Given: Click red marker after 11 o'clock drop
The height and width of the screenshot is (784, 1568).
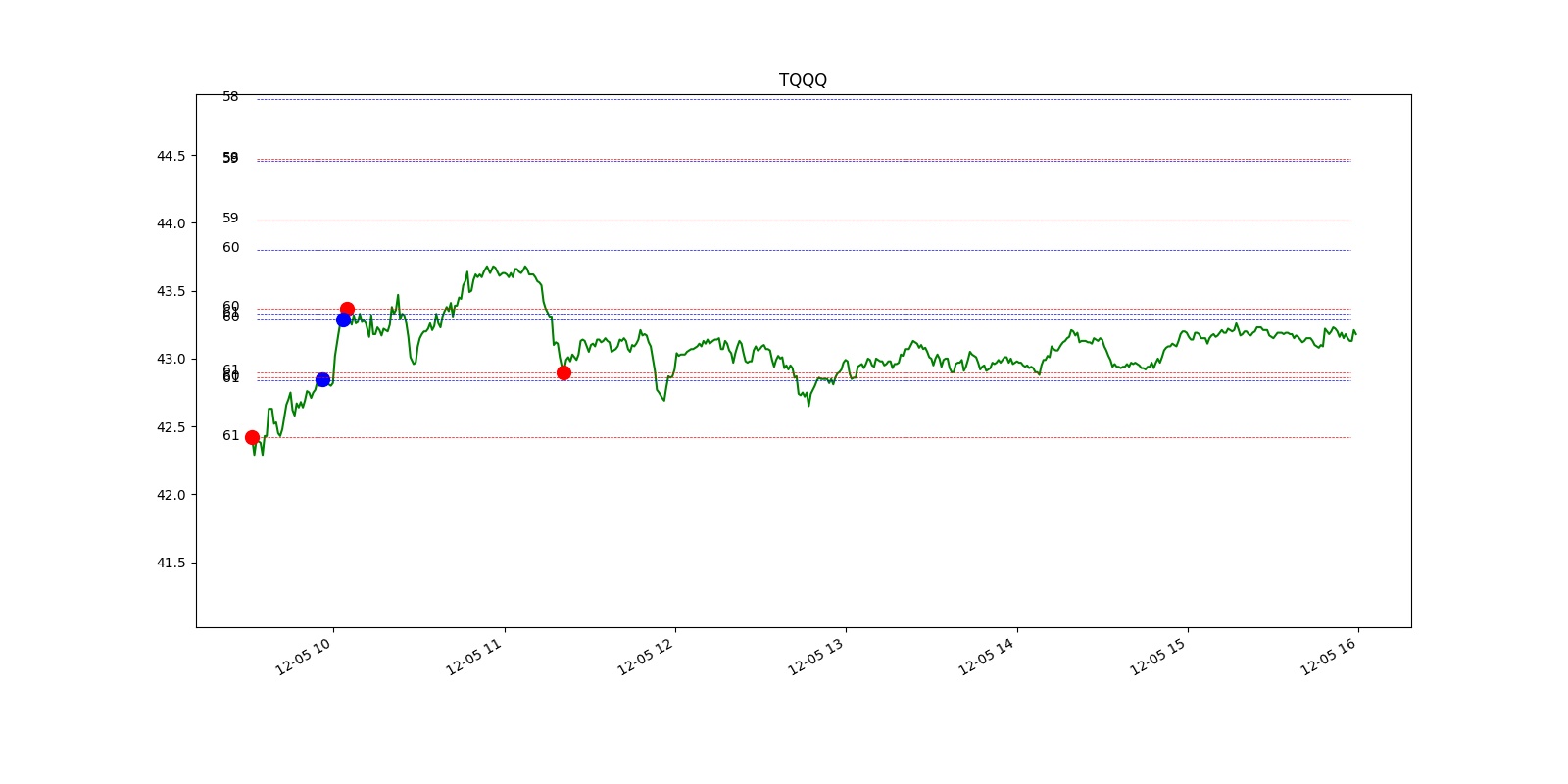Looking at the screenshot, I should pyautogui.click(x=563, y=372).
